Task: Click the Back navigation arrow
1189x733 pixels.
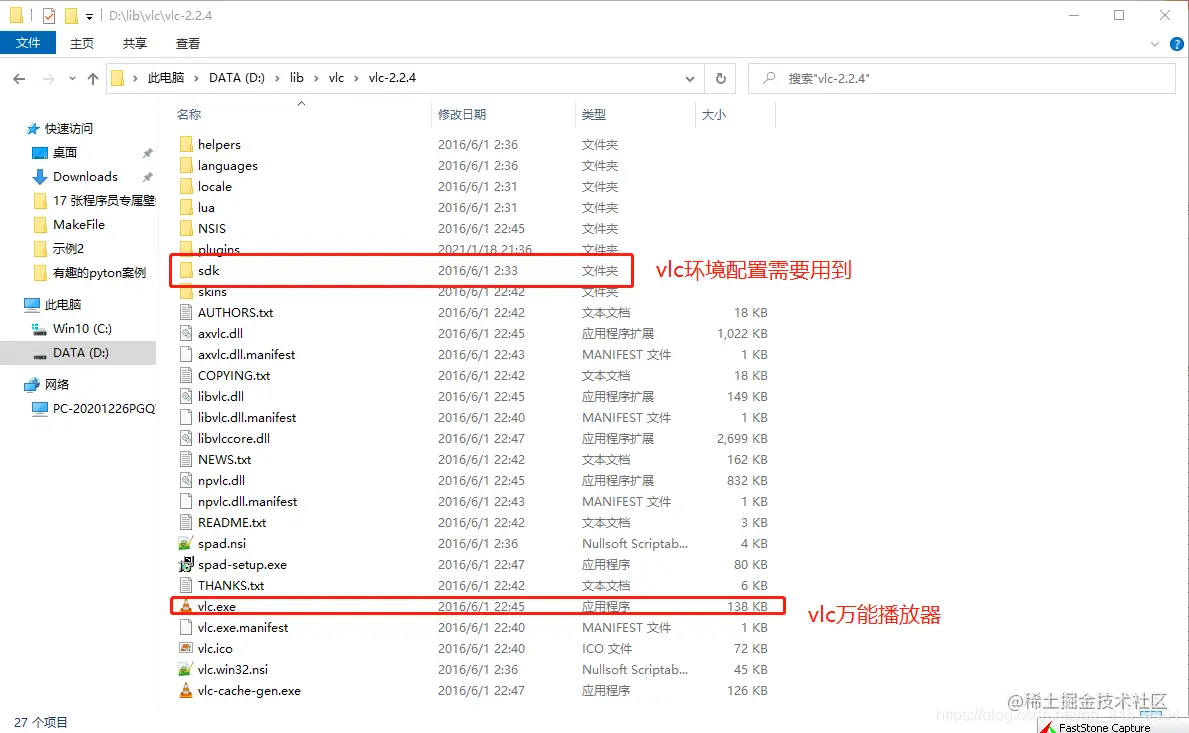Action: coord(20,78)
